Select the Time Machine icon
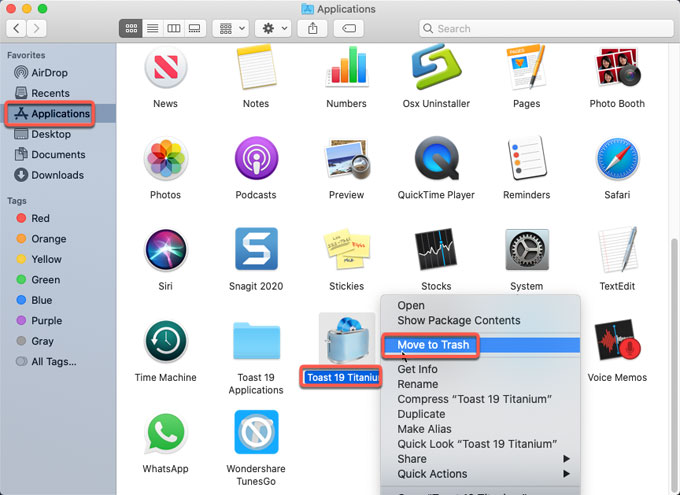Image resolution: width=680 pixels, height=495 pixels. (x=166, y=341)
